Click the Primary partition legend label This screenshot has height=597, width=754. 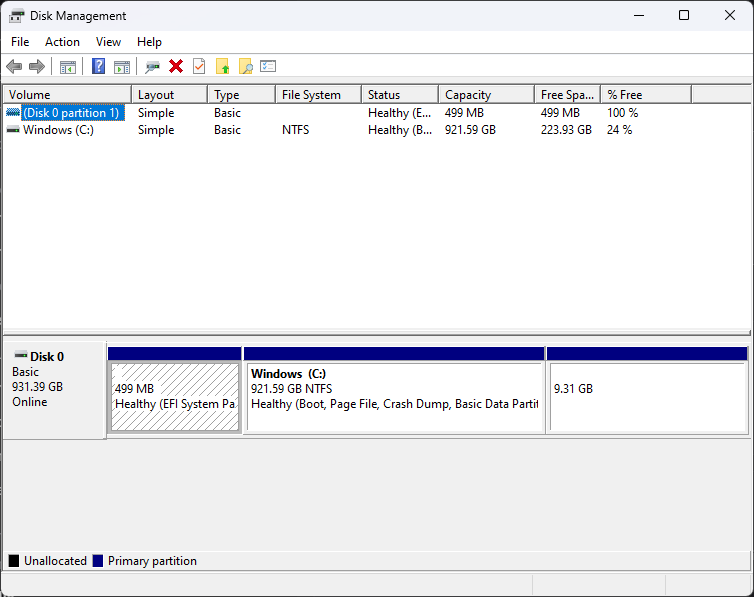pyautogui.click(x=152, y=561)
